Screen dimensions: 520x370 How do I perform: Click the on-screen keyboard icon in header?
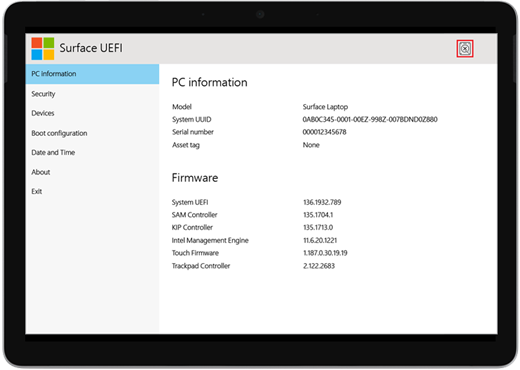[x=465, y=49]
